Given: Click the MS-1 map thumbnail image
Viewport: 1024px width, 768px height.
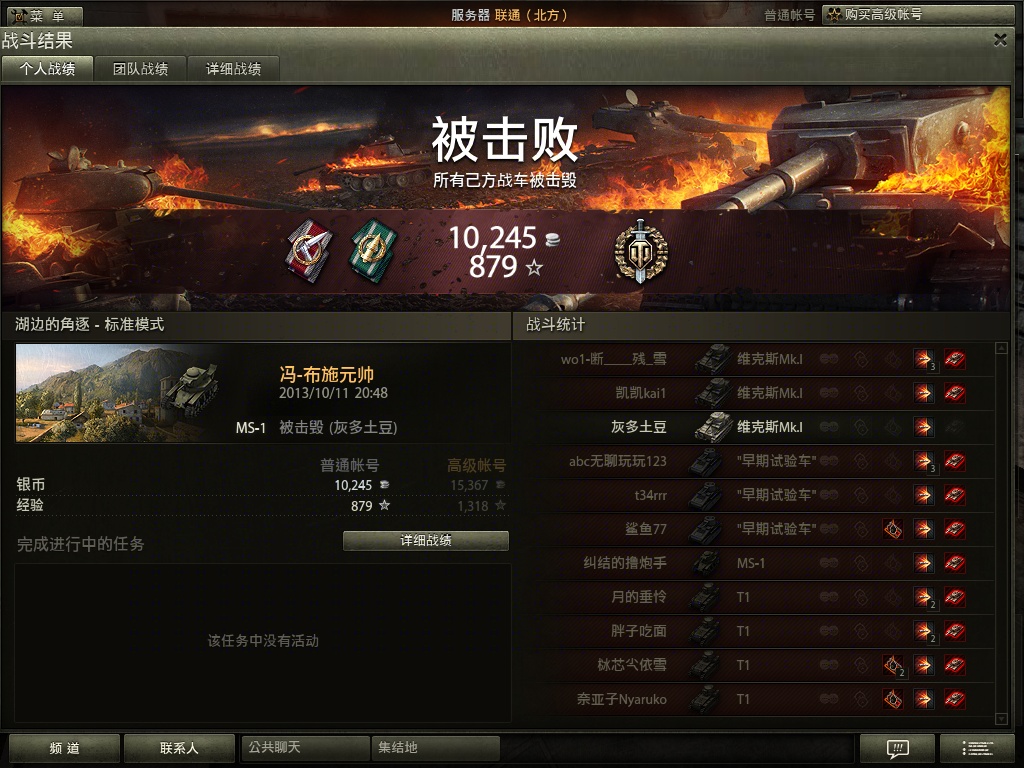Looking at the screenshot, I should [x=118, y=393].
